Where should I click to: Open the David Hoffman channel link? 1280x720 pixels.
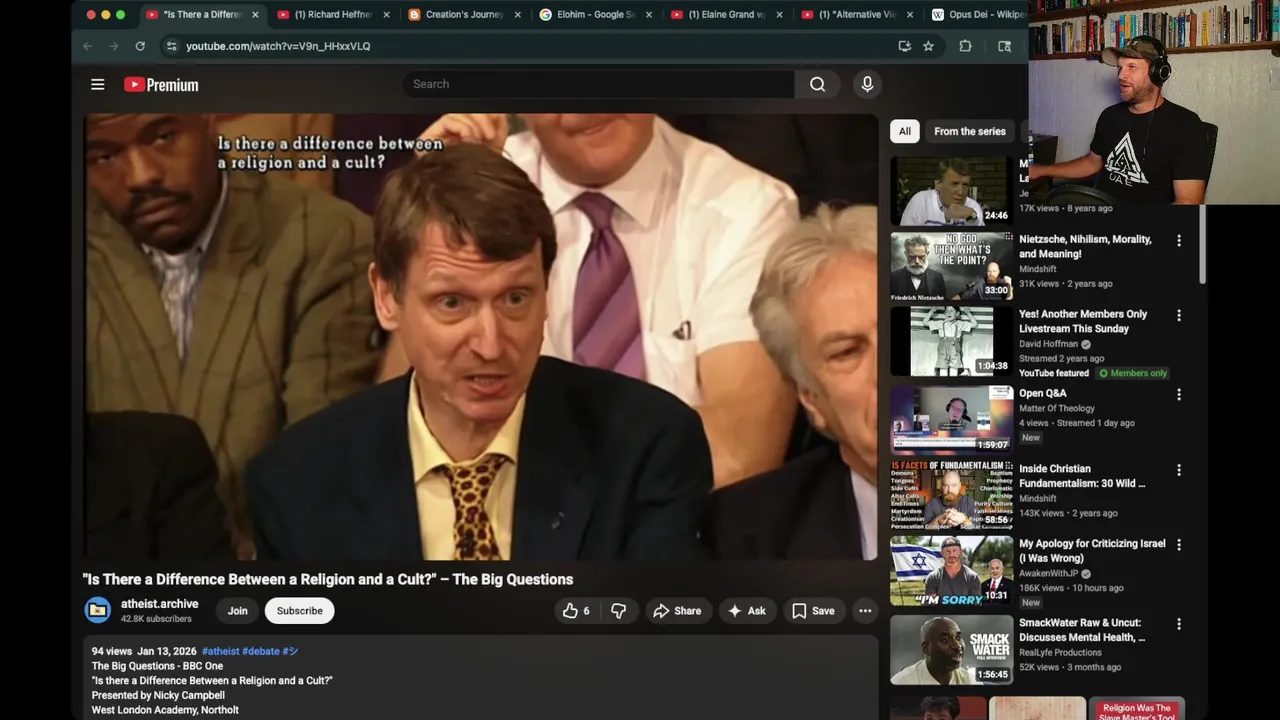(x=1049, y=344)
